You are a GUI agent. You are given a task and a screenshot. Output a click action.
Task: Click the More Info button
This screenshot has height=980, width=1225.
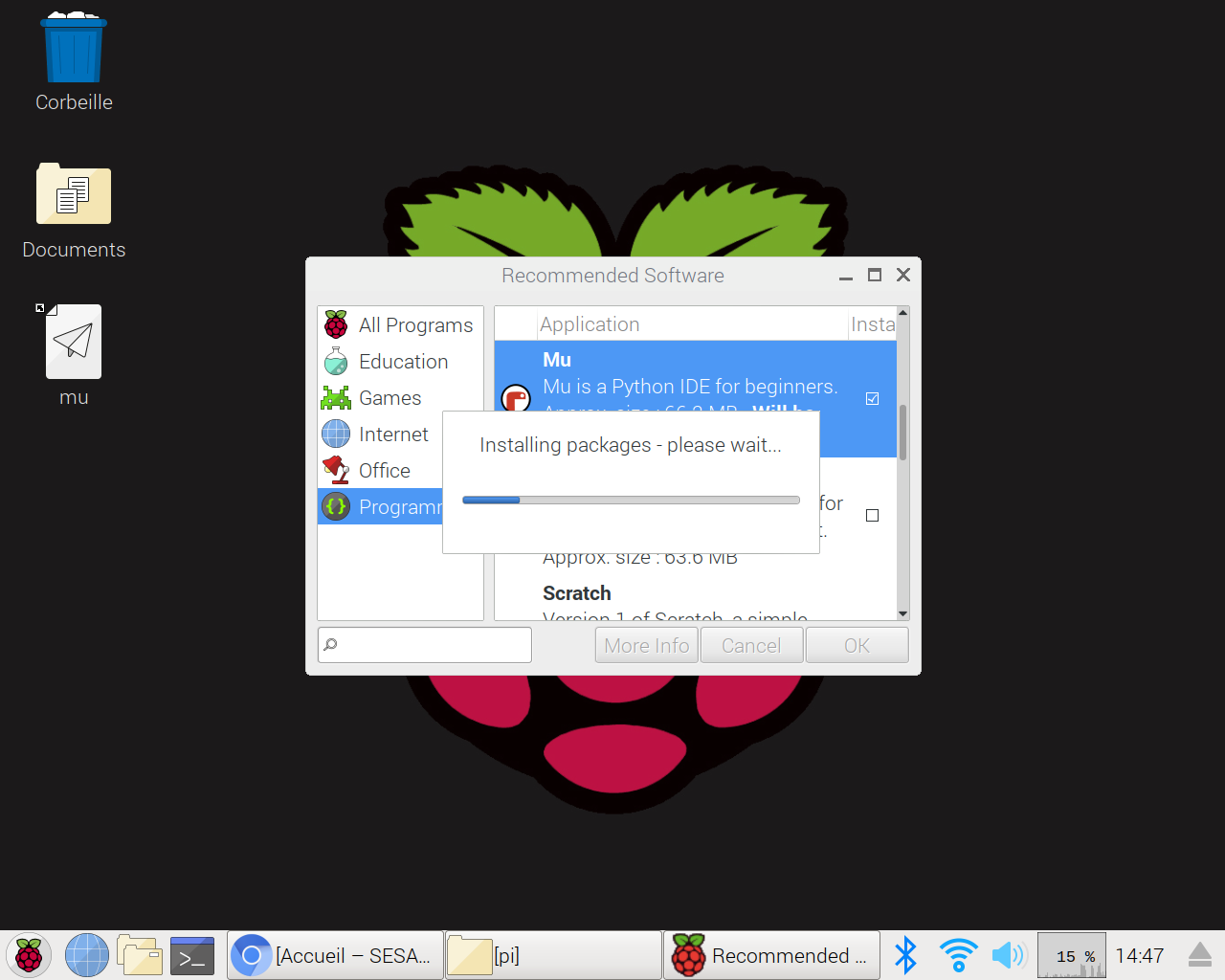point(647,646)
